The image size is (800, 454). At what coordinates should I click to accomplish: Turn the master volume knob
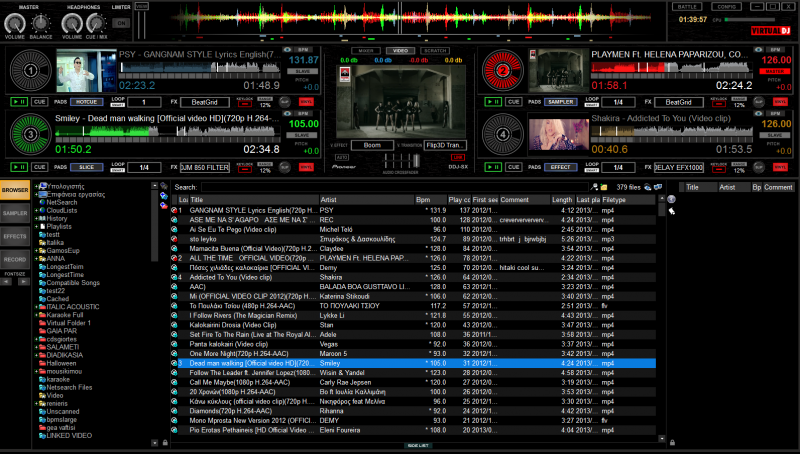(14, 23)
